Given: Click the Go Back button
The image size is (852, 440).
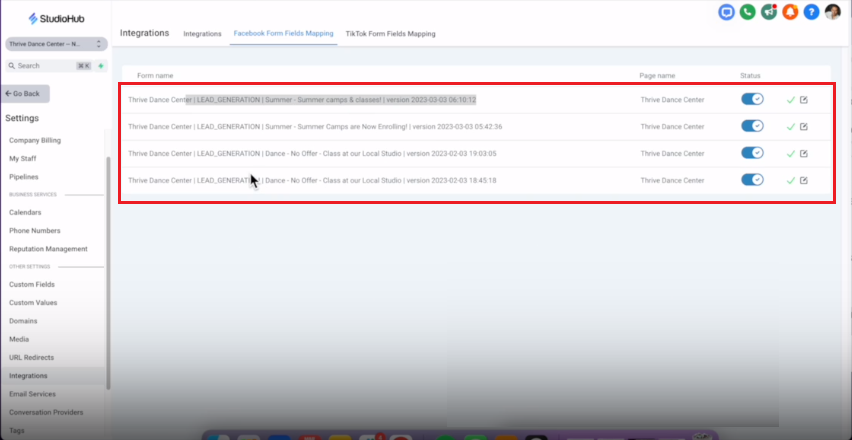Looking at the screenshot, I should pos(26,93).
